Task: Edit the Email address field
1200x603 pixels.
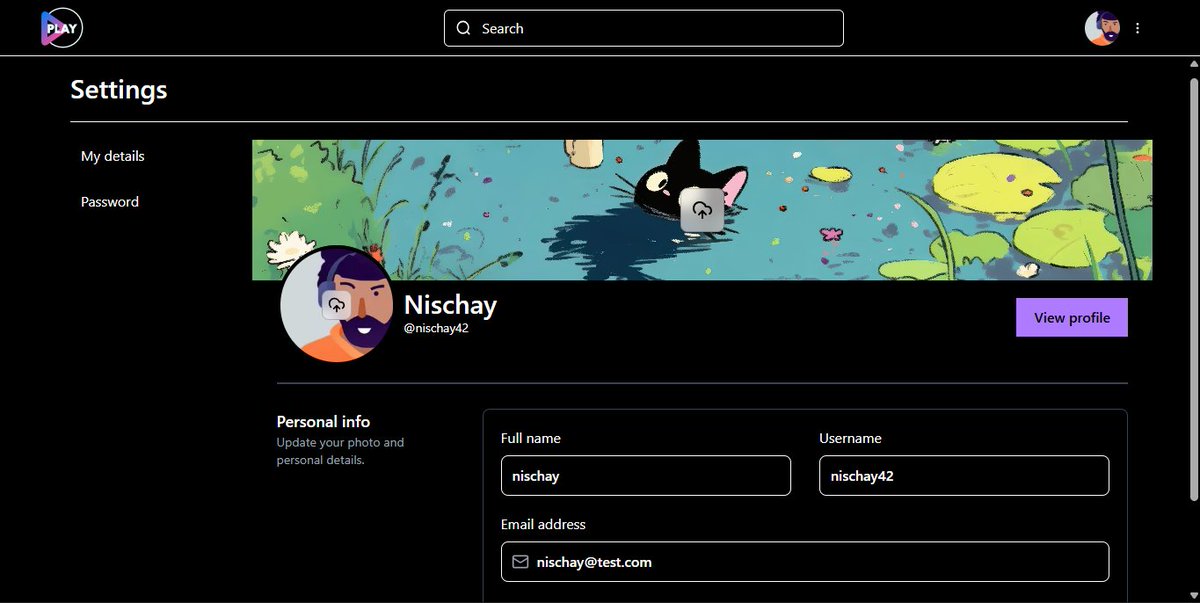Action: point(805,562)
